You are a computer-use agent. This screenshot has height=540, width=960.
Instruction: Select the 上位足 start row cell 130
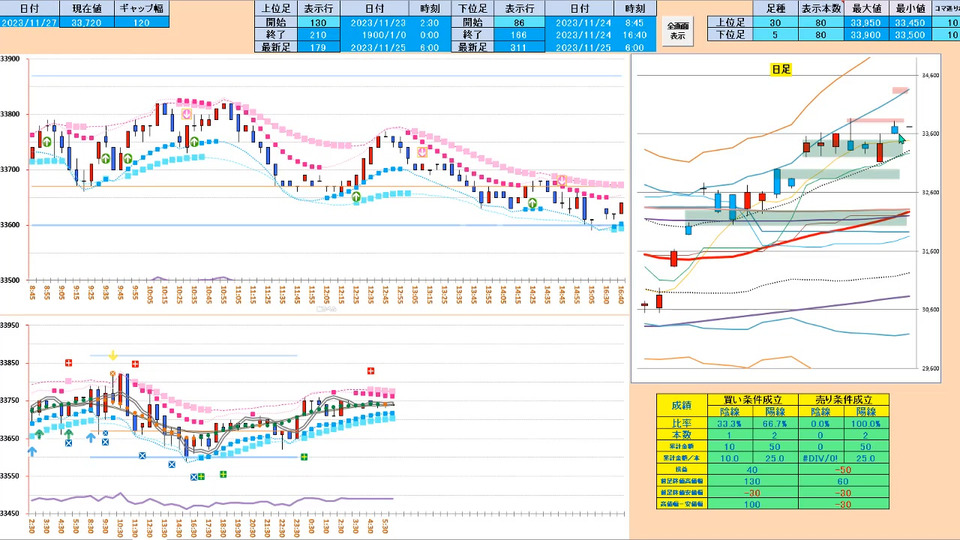point(318,23)
